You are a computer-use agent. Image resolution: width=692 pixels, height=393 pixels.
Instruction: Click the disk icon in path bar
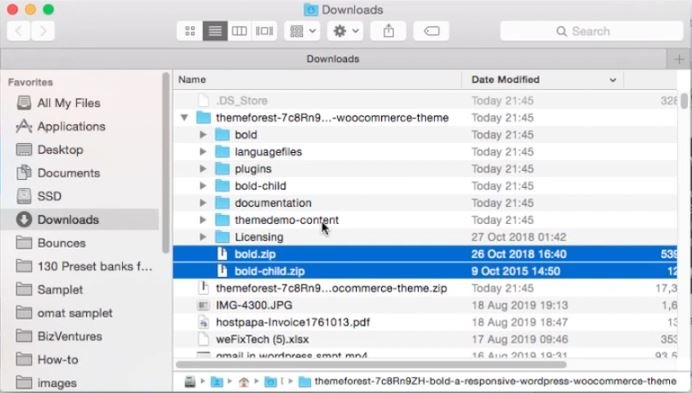point(190,382)
